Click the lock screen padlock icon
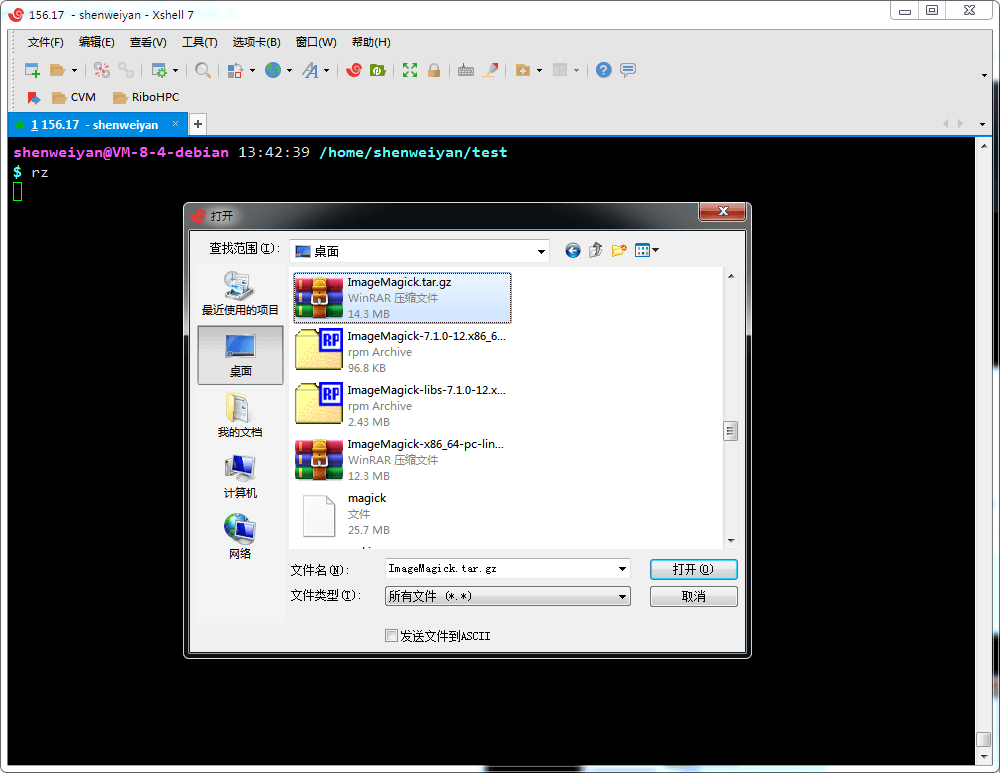1000x773 pixels. [434, 70]
